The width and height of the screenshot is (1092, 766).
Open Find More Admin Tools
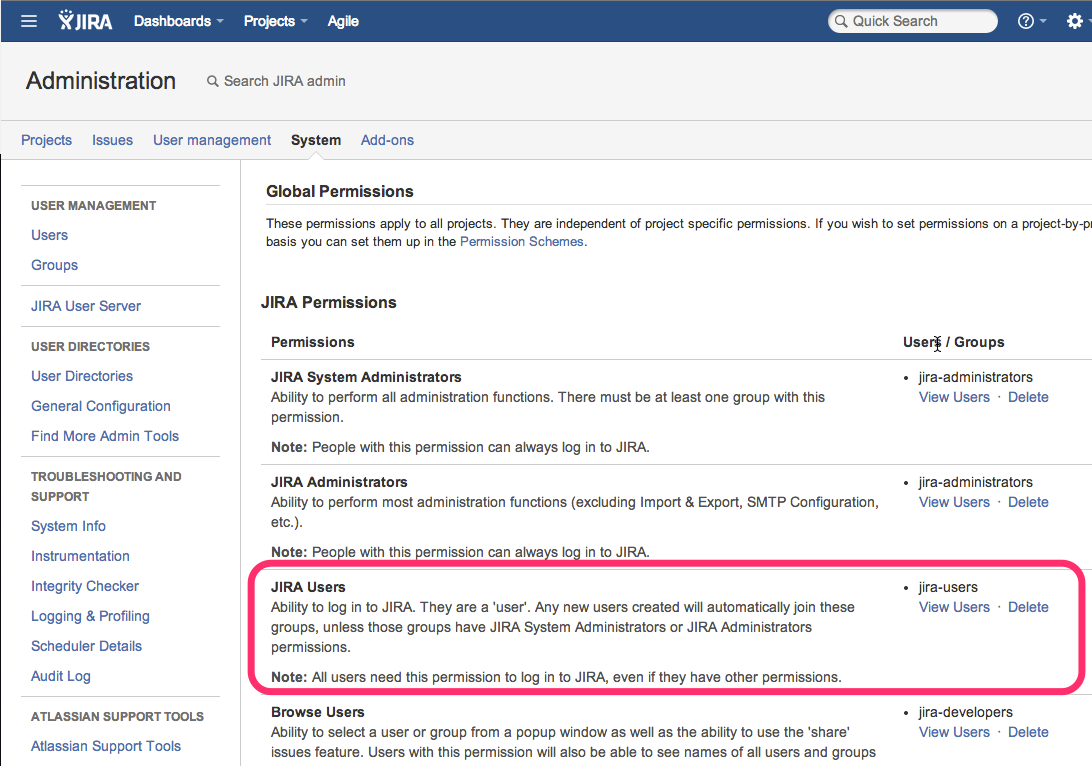(x=104, y=436)
